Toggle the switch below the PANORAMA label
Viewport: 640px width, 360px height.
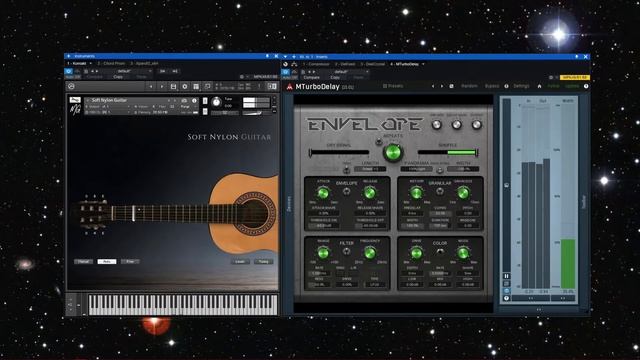point(440,170)
